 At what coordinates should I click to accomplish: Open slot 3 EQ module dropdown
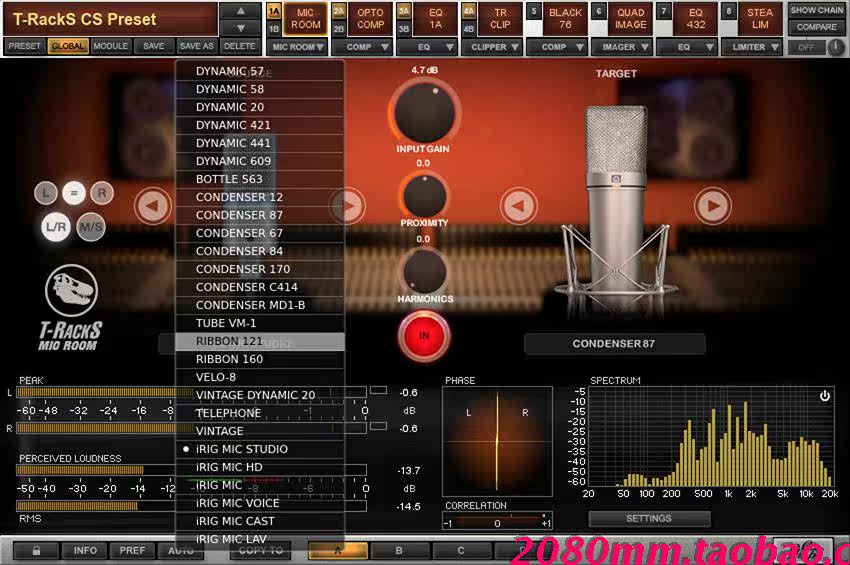click(x=428, y=47)
